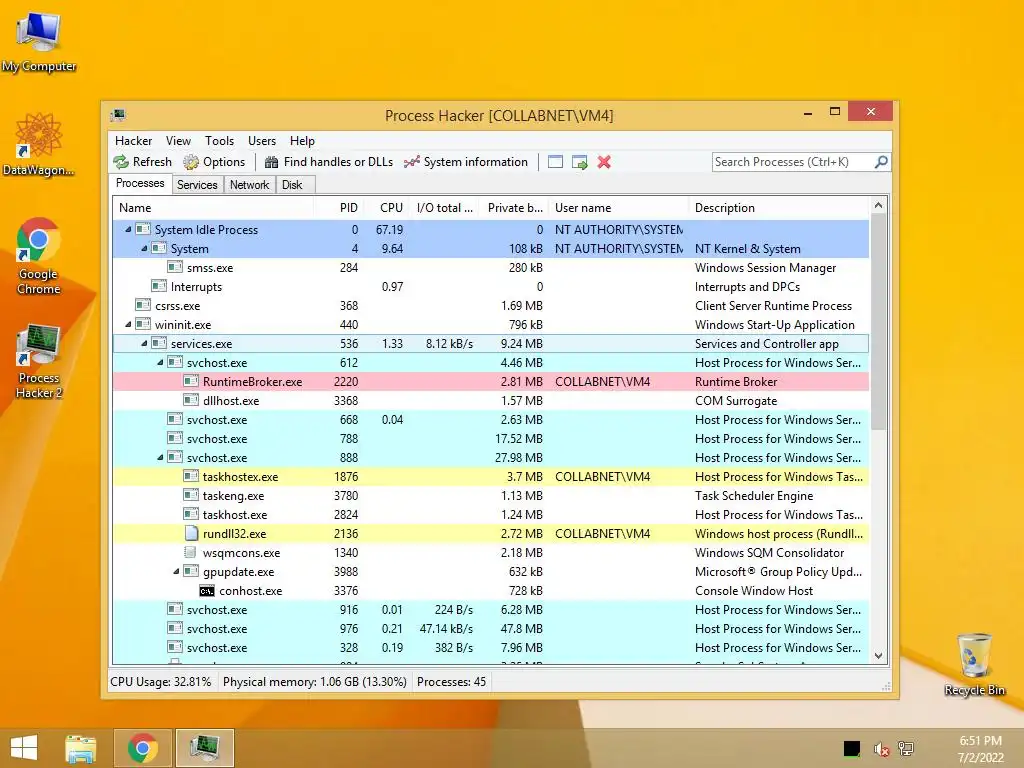Collapse svchost.exe PID 612 node
Image resolution: width=1024 pixels, height=768 pixels.
(x=160, y=362)
